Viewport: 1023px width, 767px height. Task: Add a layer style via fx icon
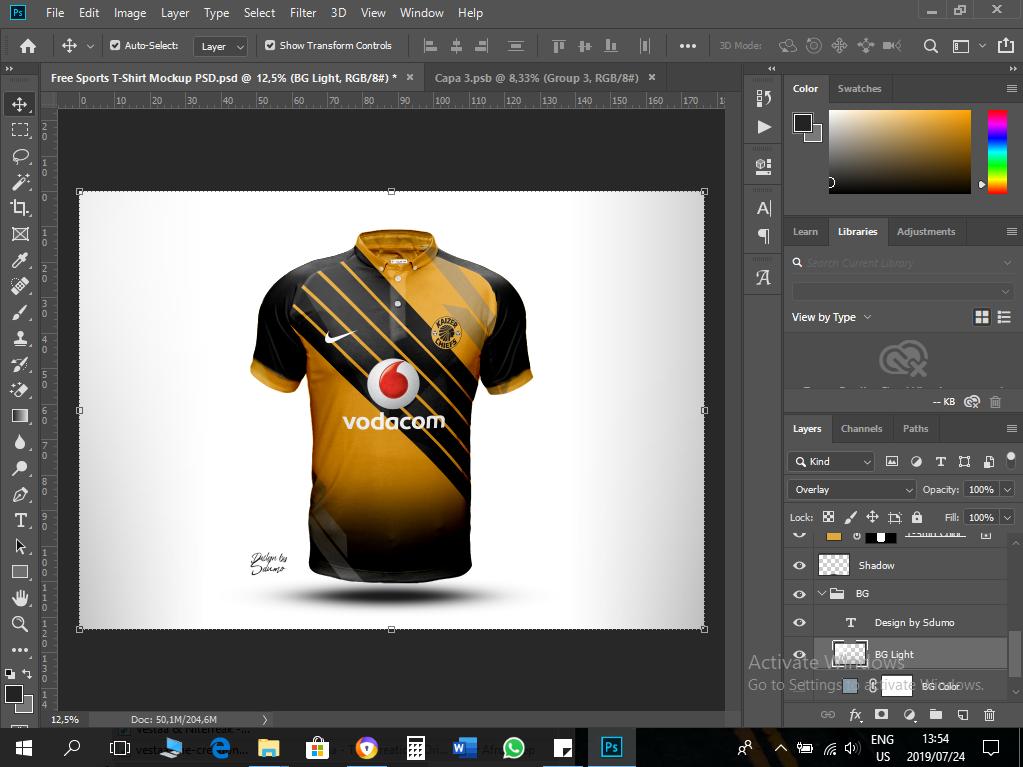pos(855,715)
